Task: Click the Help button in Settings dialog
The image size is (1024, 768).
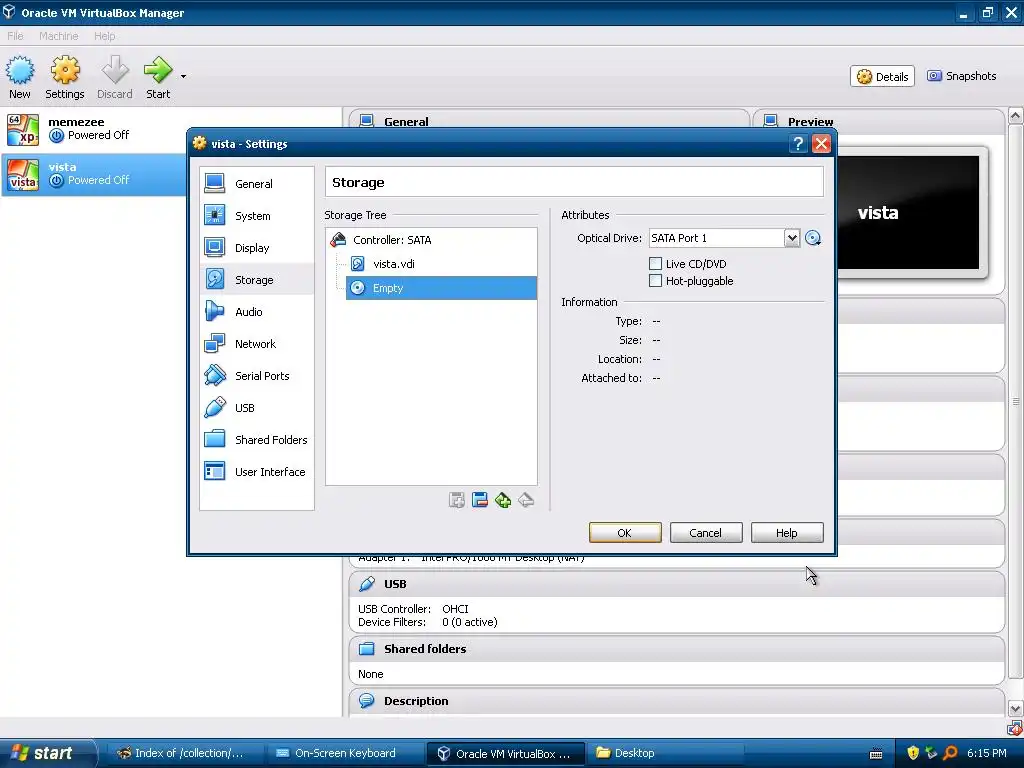Action: 787,533
